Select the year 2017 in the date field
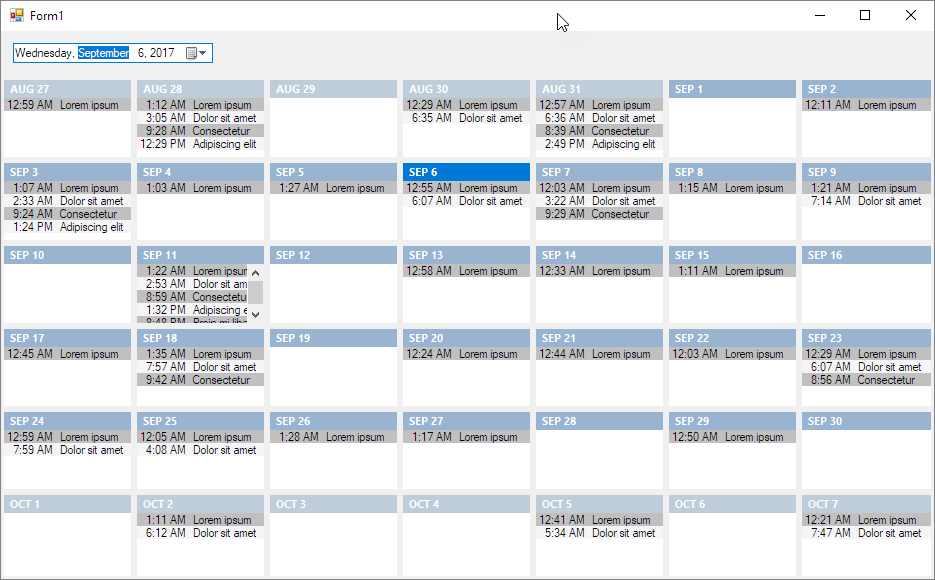The width and height of the screenshot is (935, 580). (x=163, y=52)
